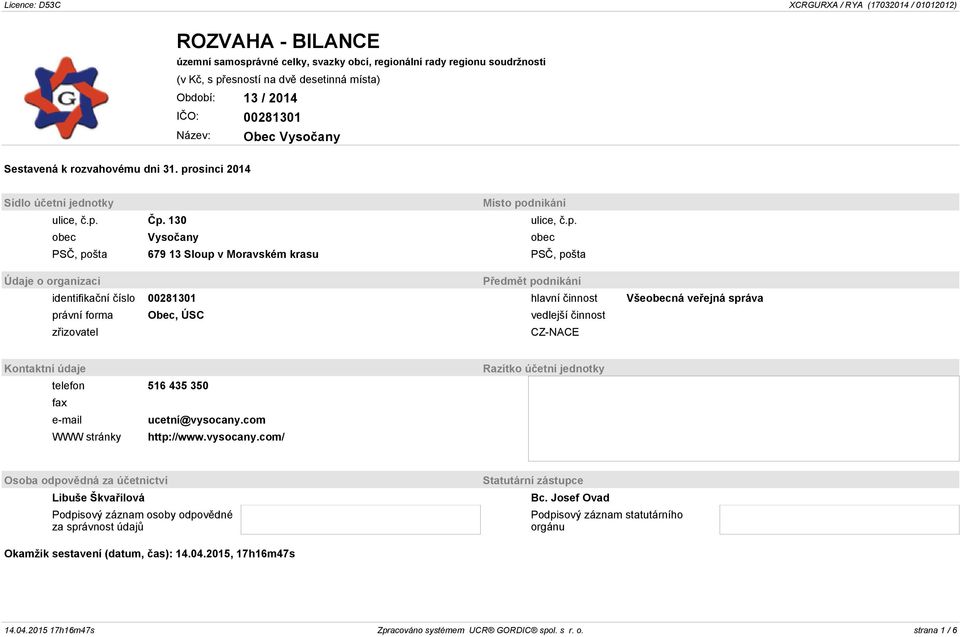Click the Místo podnikání section header
The height and width of the screenshot is (637, 960).
[x=524, y=203]
